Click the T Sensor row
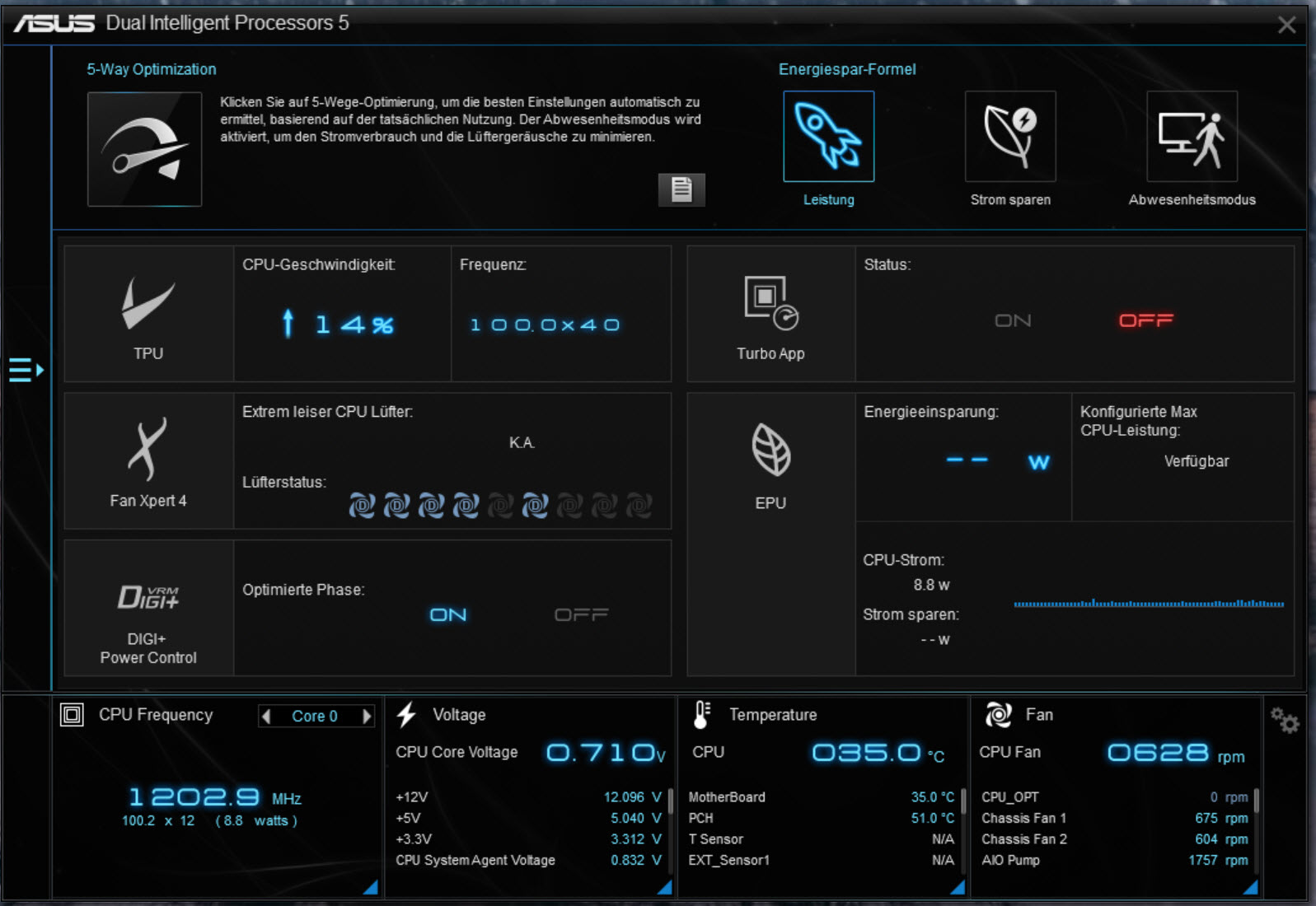 pyautogui.click(x=822, y=839)
